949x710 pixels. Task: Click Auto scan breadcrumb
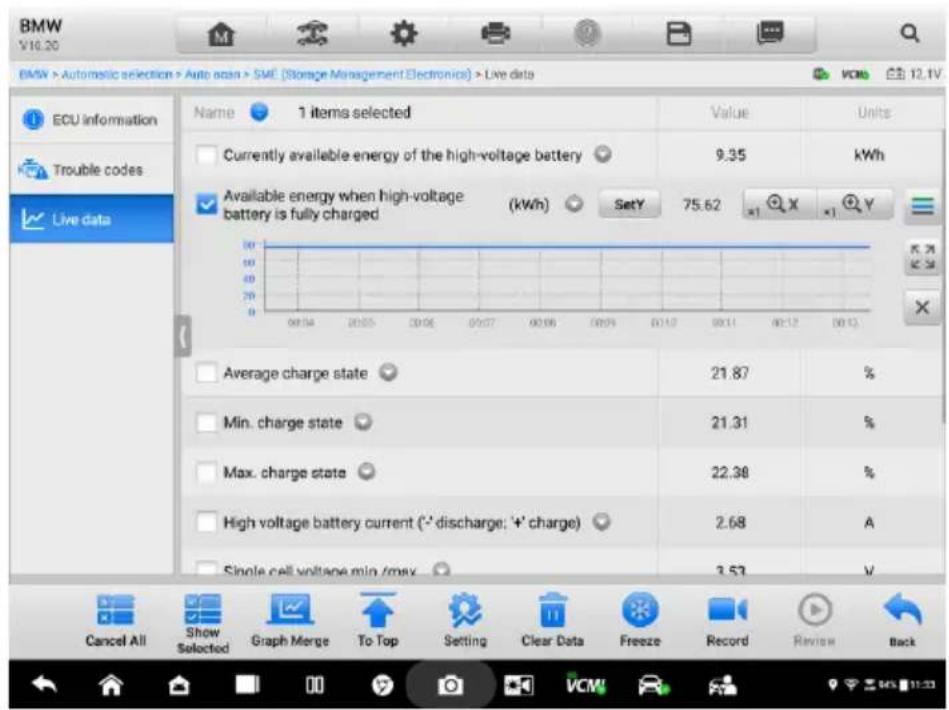[x=212, y=74]
